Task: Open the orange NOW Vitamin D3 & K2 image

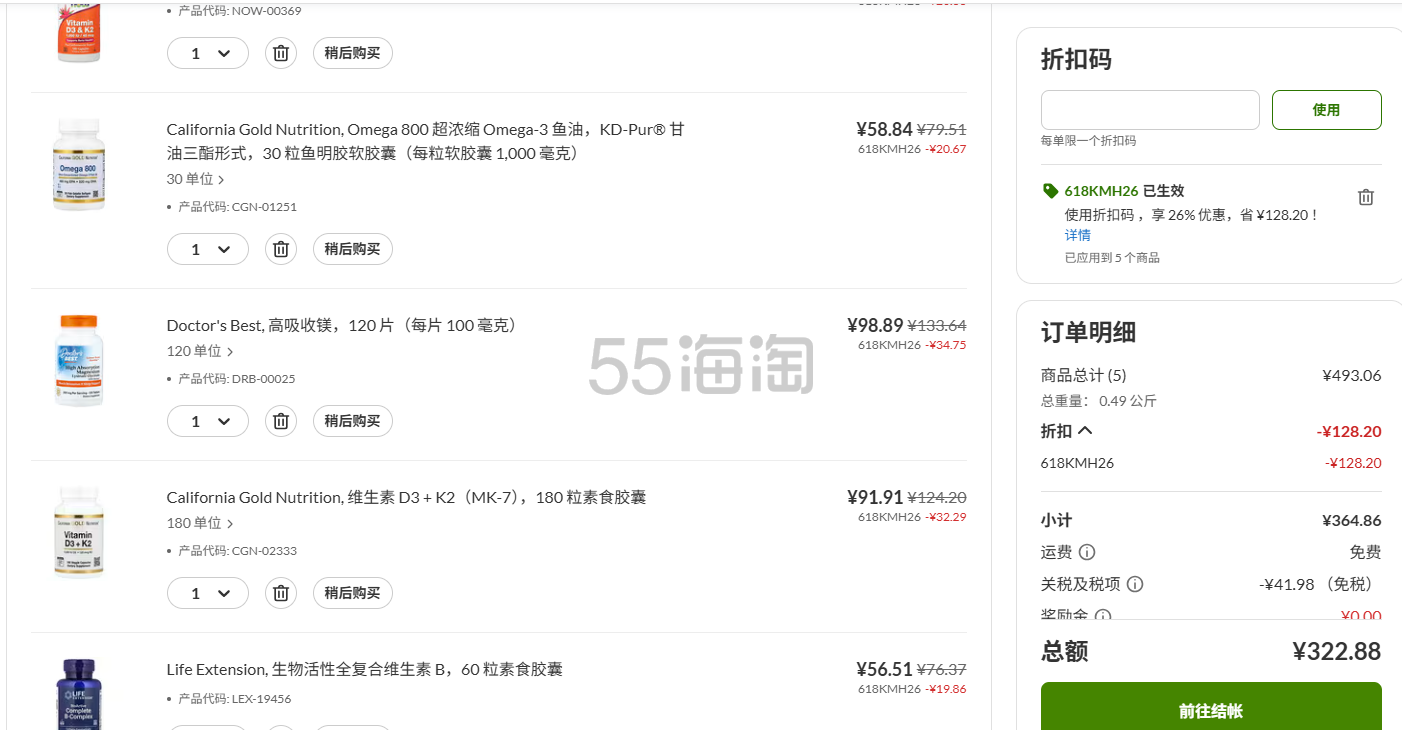Action: [x=79, y=32]
